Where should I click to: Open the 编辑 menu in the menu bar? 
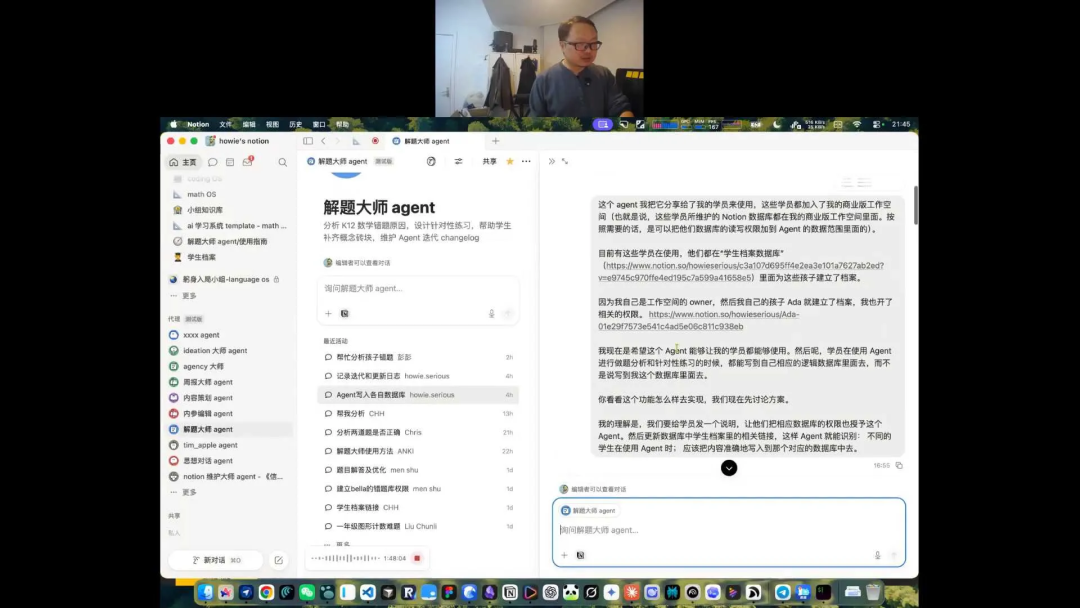click(x=249, y=125)
